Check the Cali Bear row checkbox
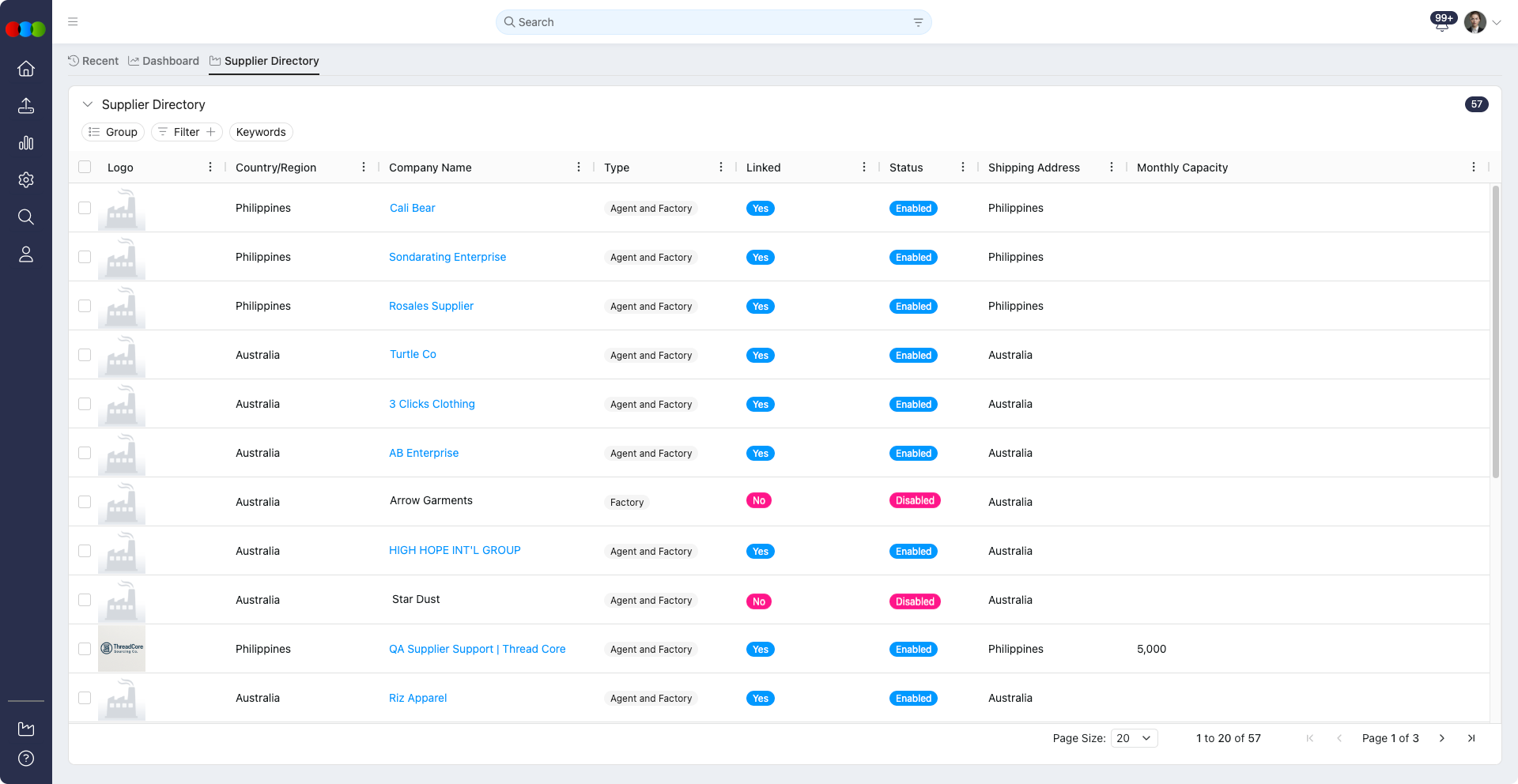1518x784 pixels. (85, 208)
